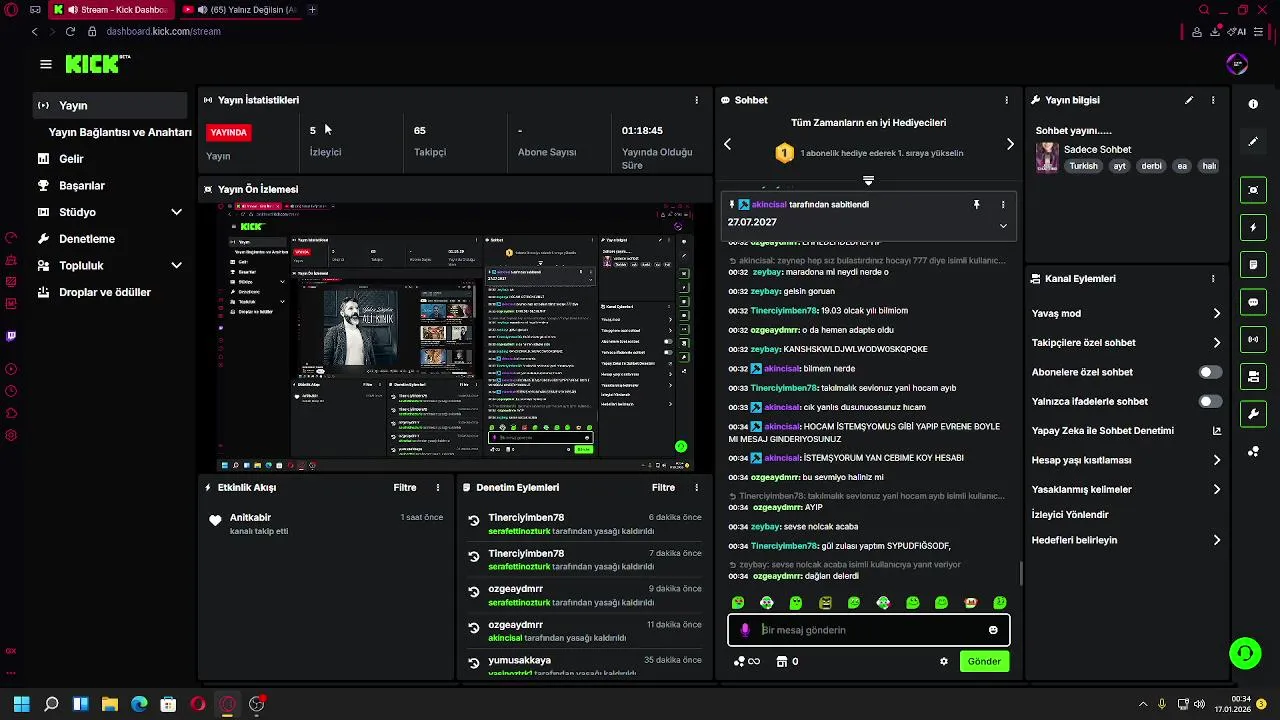
Task: Show previous top gifter with left arrow
Action: tap(727, 144)
